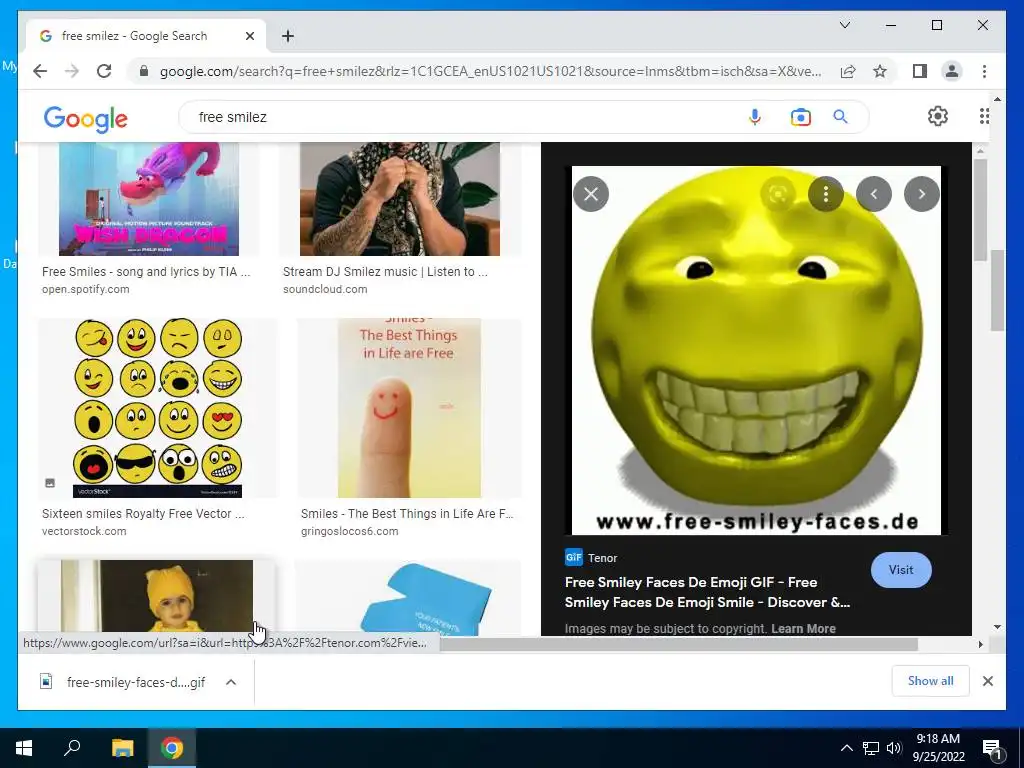The height and width of the screenshot is (768, 1024).
Task: Click Chrome icon in taskbar
Action: 172,748
